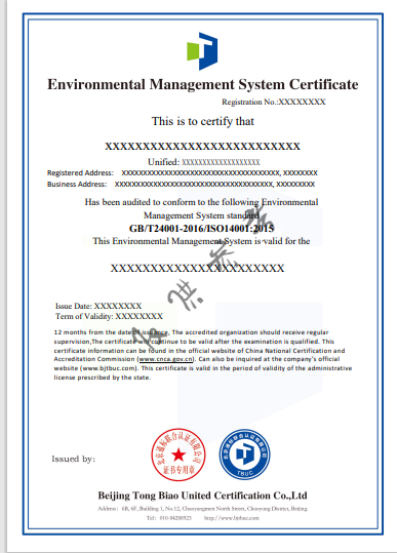
Task: Click the blue round TBUC seal
Action: point(245,454)
